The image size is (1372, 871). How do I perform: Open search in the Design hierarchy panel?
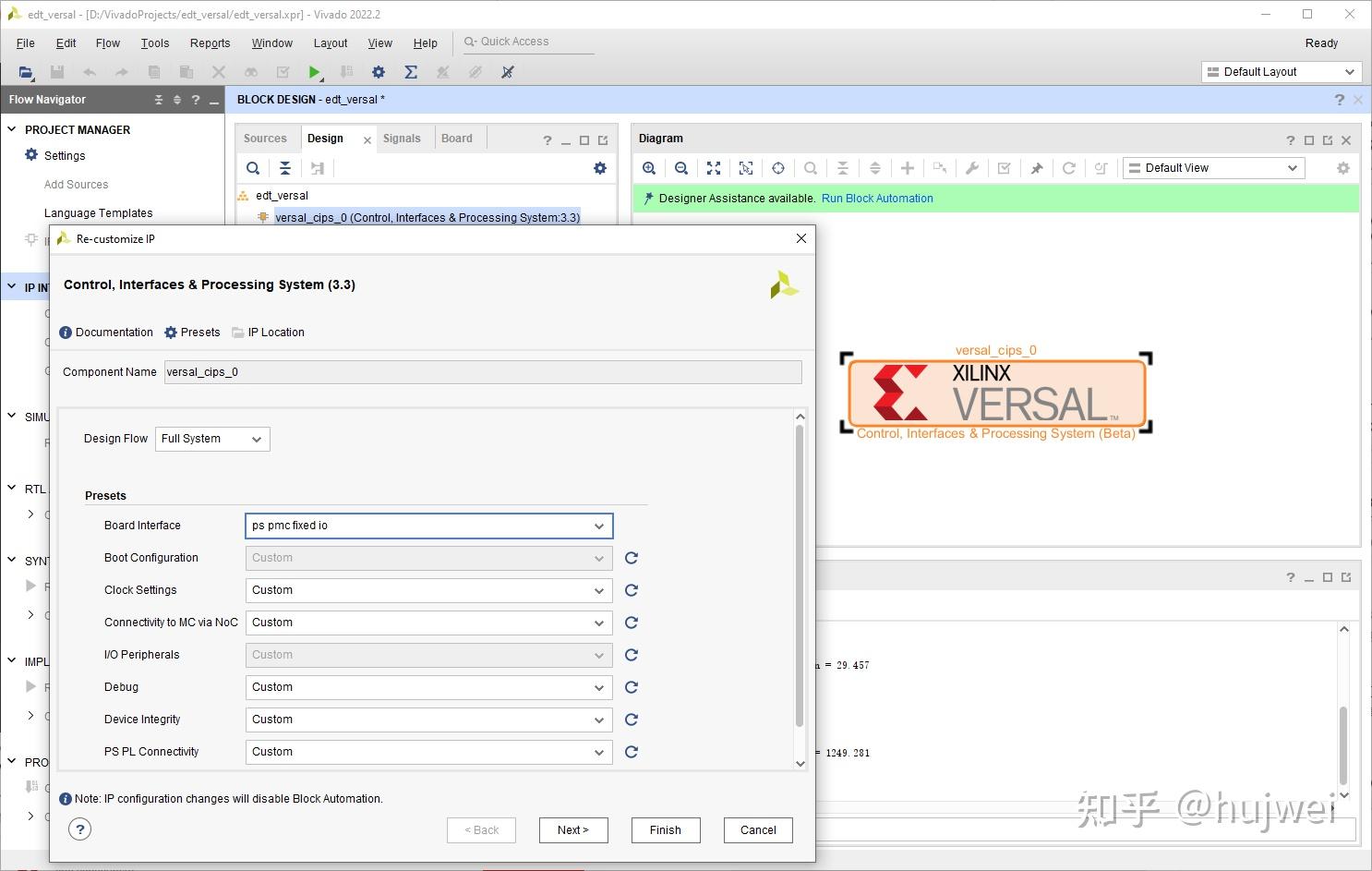pos(252,167)
